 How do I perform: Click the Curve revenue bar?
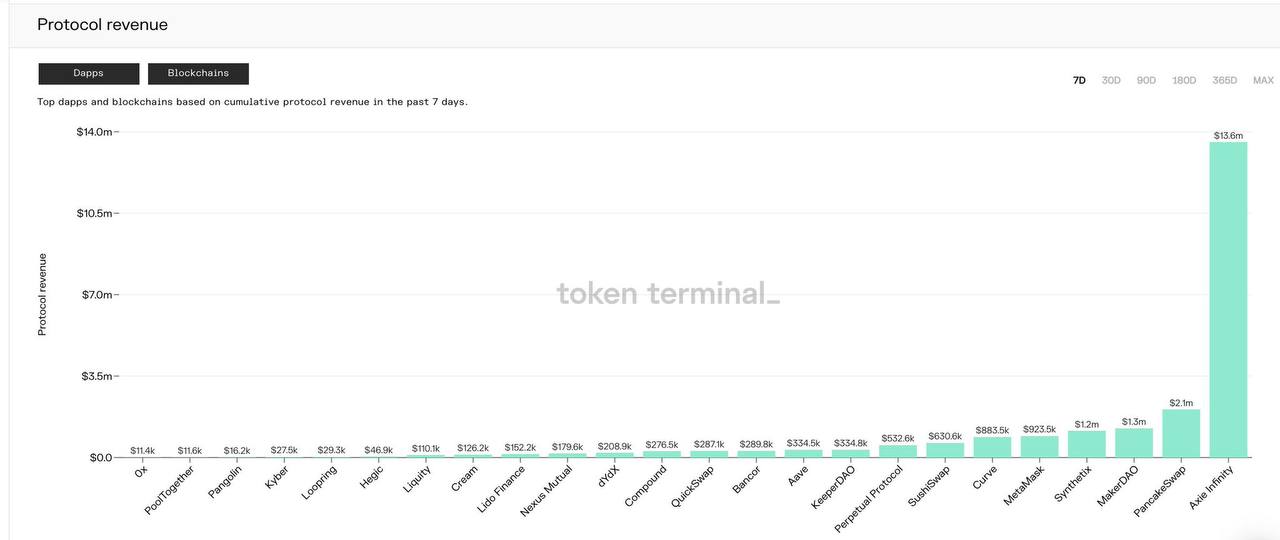pyautogui.click(x=992, y=447)
